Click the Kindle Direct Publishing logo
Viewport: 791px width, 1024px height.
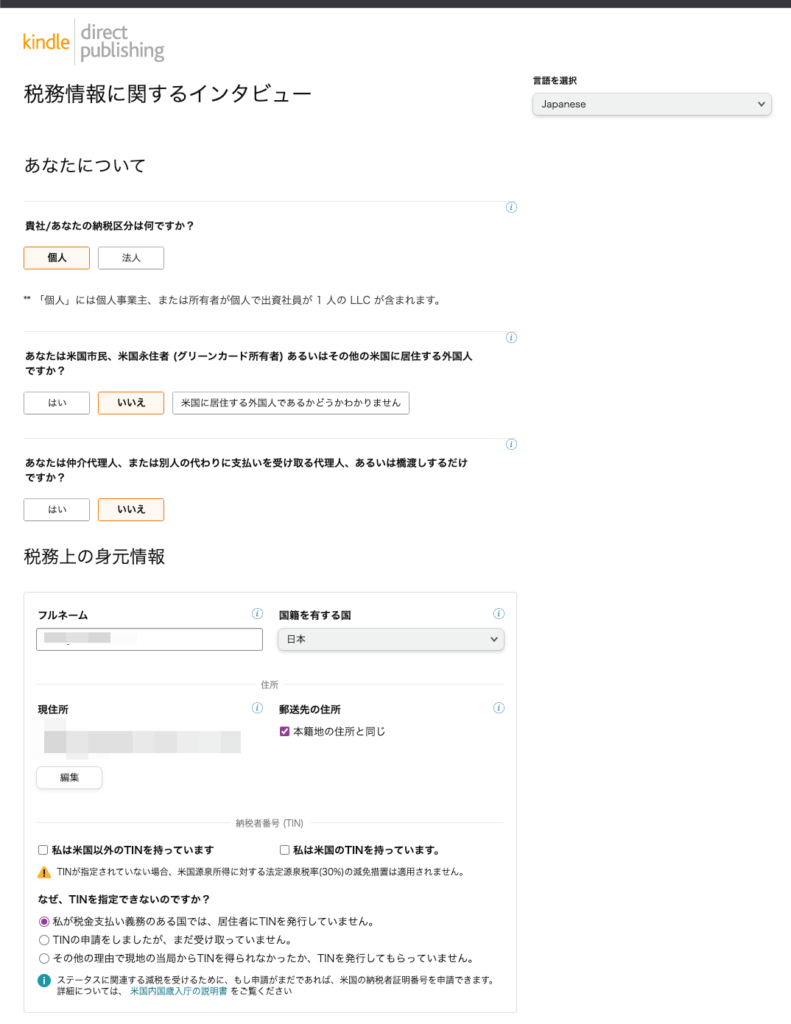pyautogui.click(x=93, y=41)
